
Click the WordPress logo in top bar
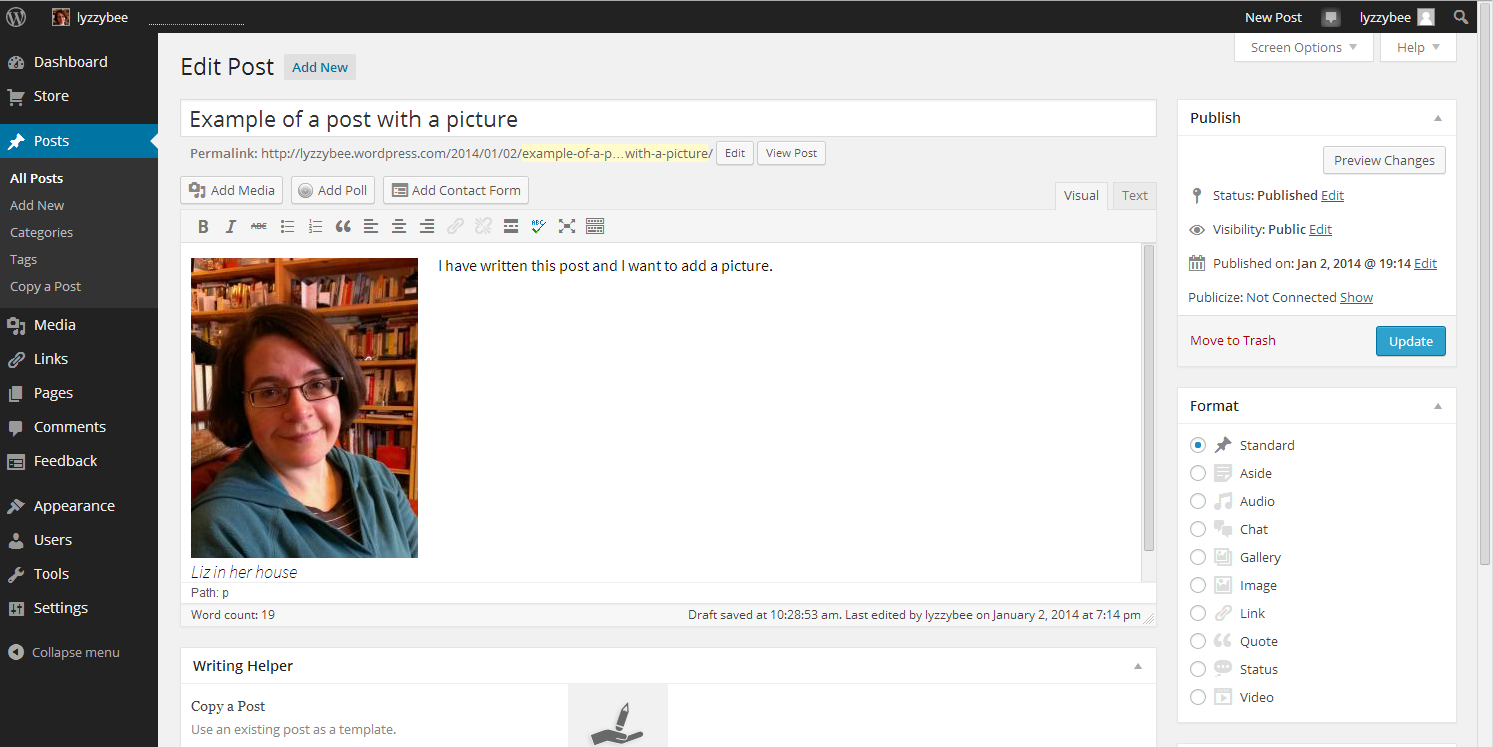pos(16,17)
